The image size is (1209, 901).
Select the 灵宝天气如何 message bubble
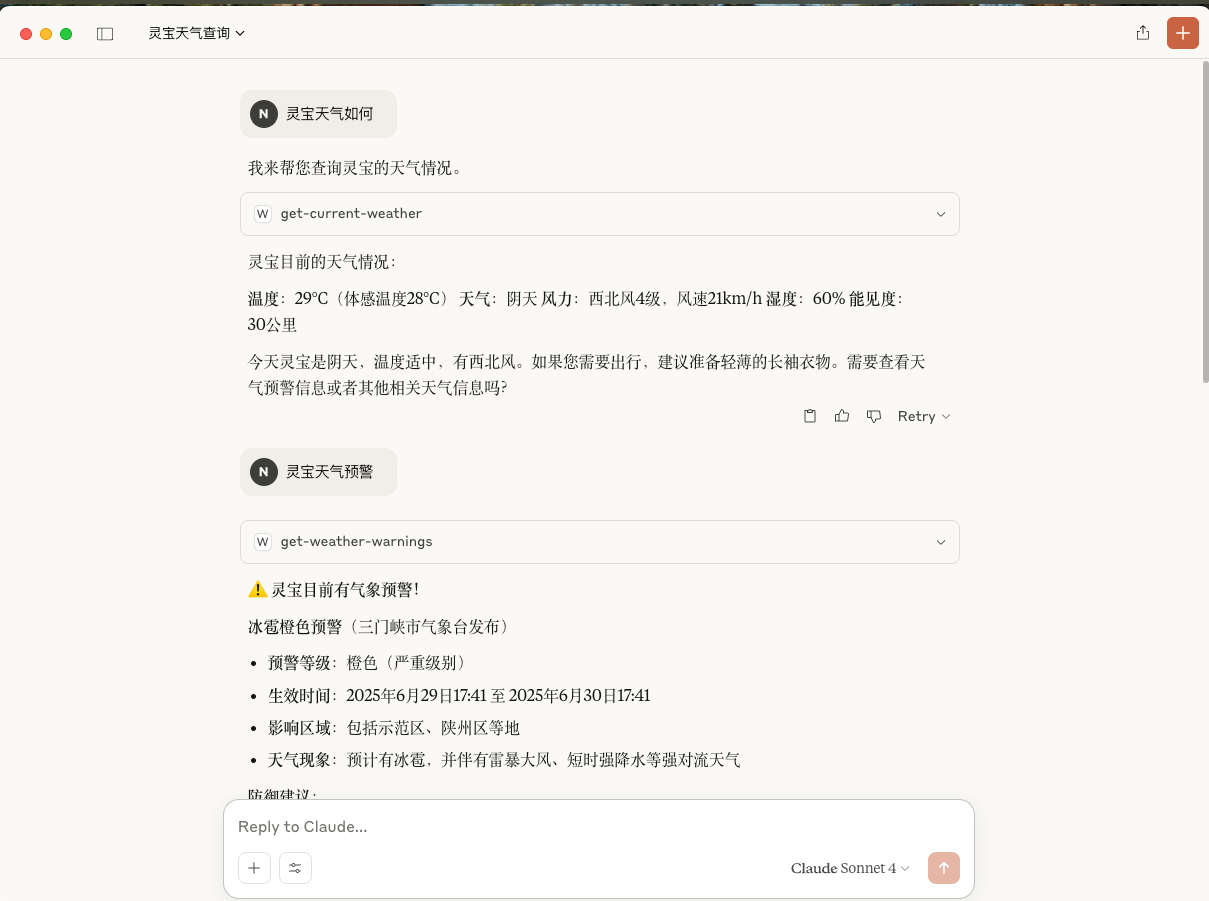pos(318,113)
